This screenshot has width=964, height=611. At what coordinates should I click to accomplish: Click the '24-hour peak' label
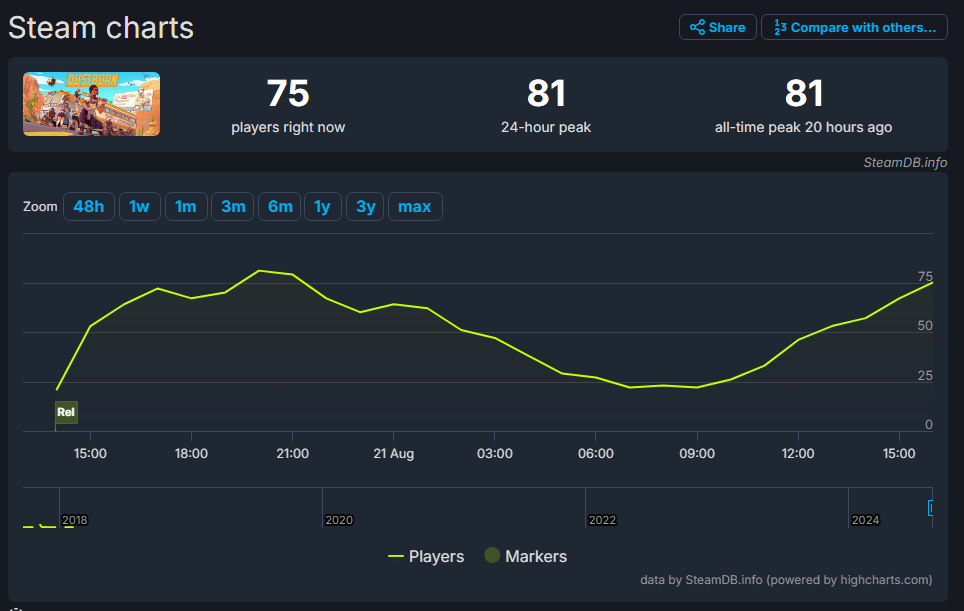coord(546,127)
